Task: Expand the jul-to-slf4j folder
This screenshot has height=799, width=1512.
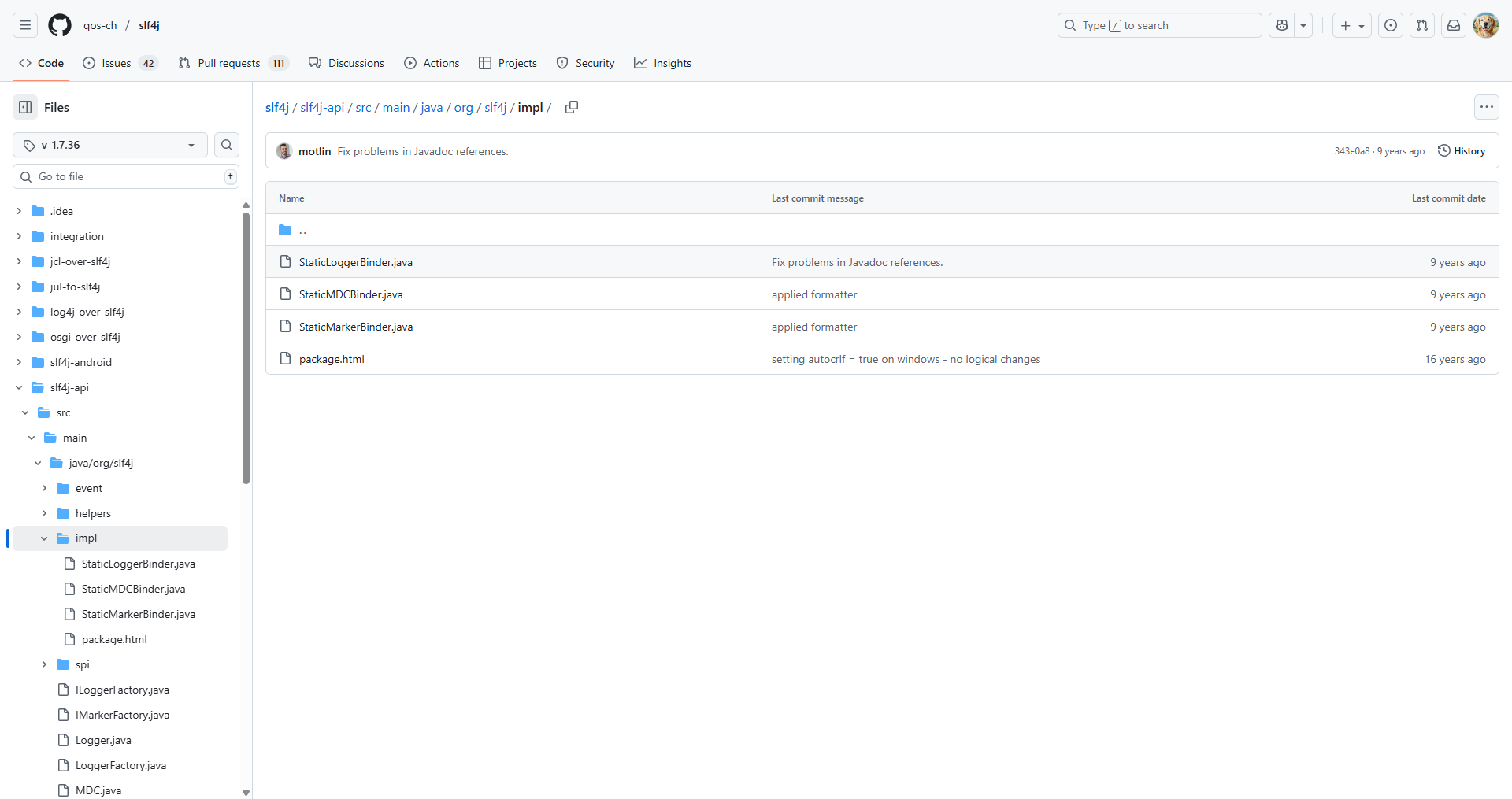Action: (x=19, y=287)
